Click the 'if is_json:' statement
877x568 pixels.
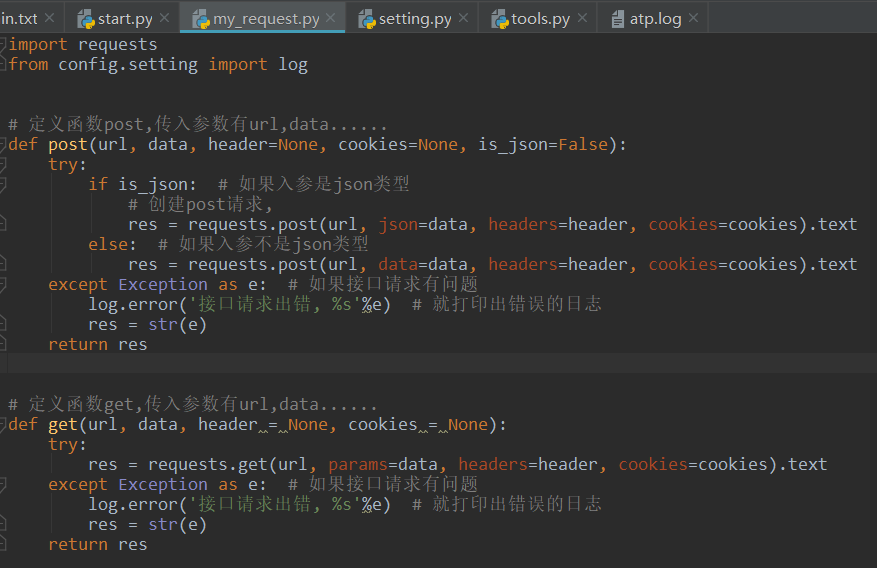click(x=143, y=184)
